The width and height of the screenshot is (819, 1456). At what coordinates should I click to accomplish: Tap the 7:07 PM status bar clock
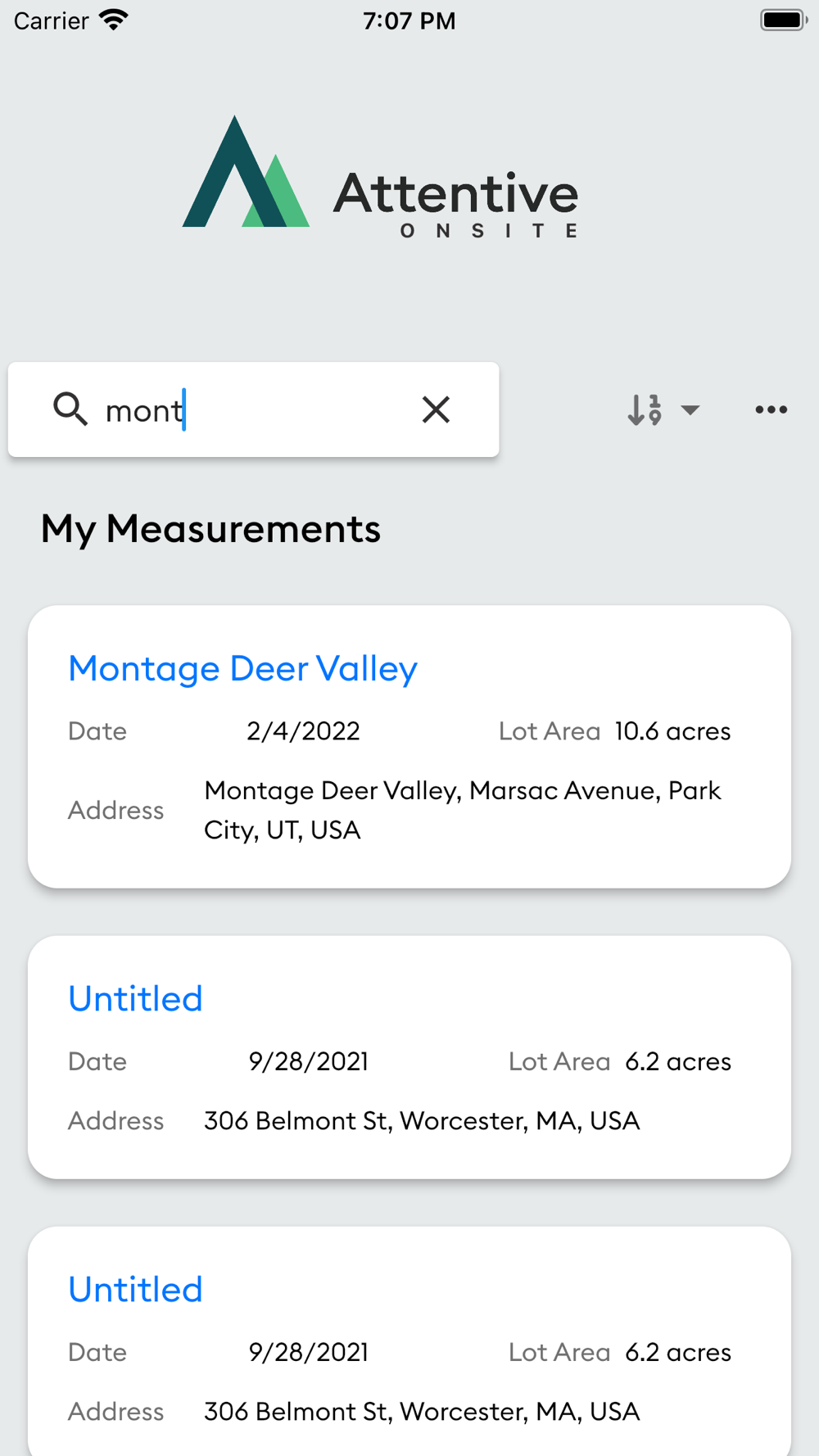pyautogui.click(x=409, y=20)
